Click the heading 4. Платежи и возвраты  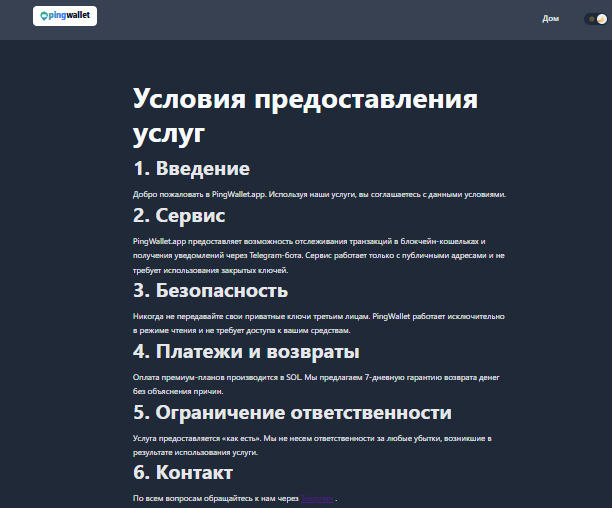click(x=246, y=351)
